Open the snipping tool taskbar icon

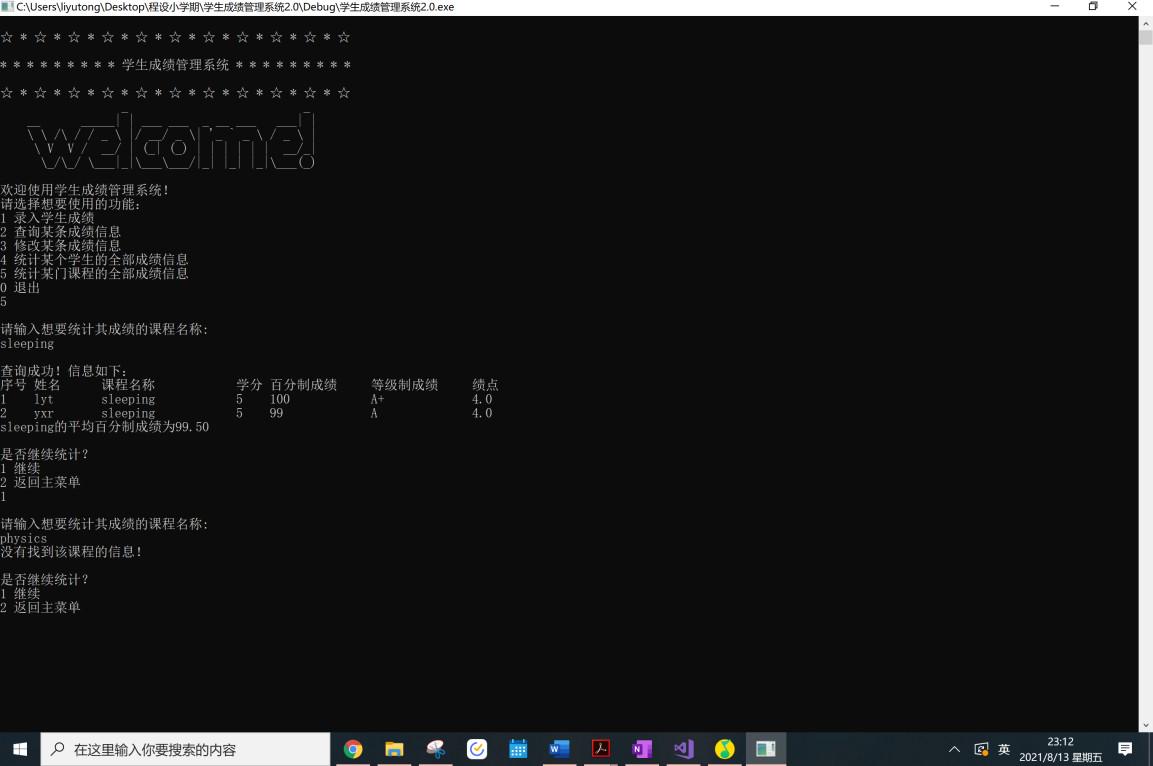(435, 749)
